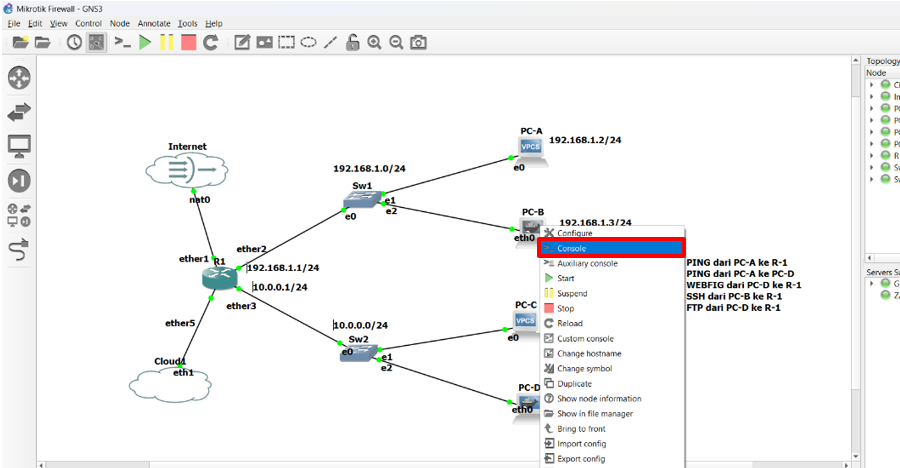
Task: Select Change hostname in context menu
Action: [x=588, y=354]
